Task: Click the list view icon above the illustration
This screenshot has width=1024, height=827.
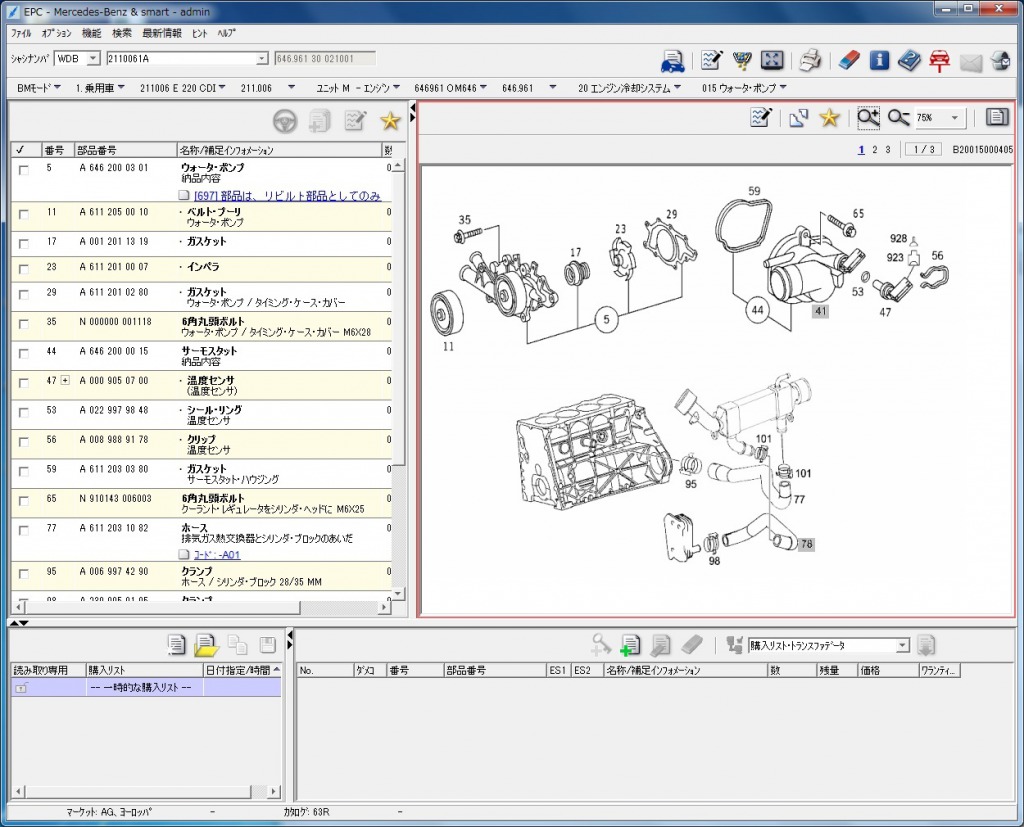Action: pos(997,118)
